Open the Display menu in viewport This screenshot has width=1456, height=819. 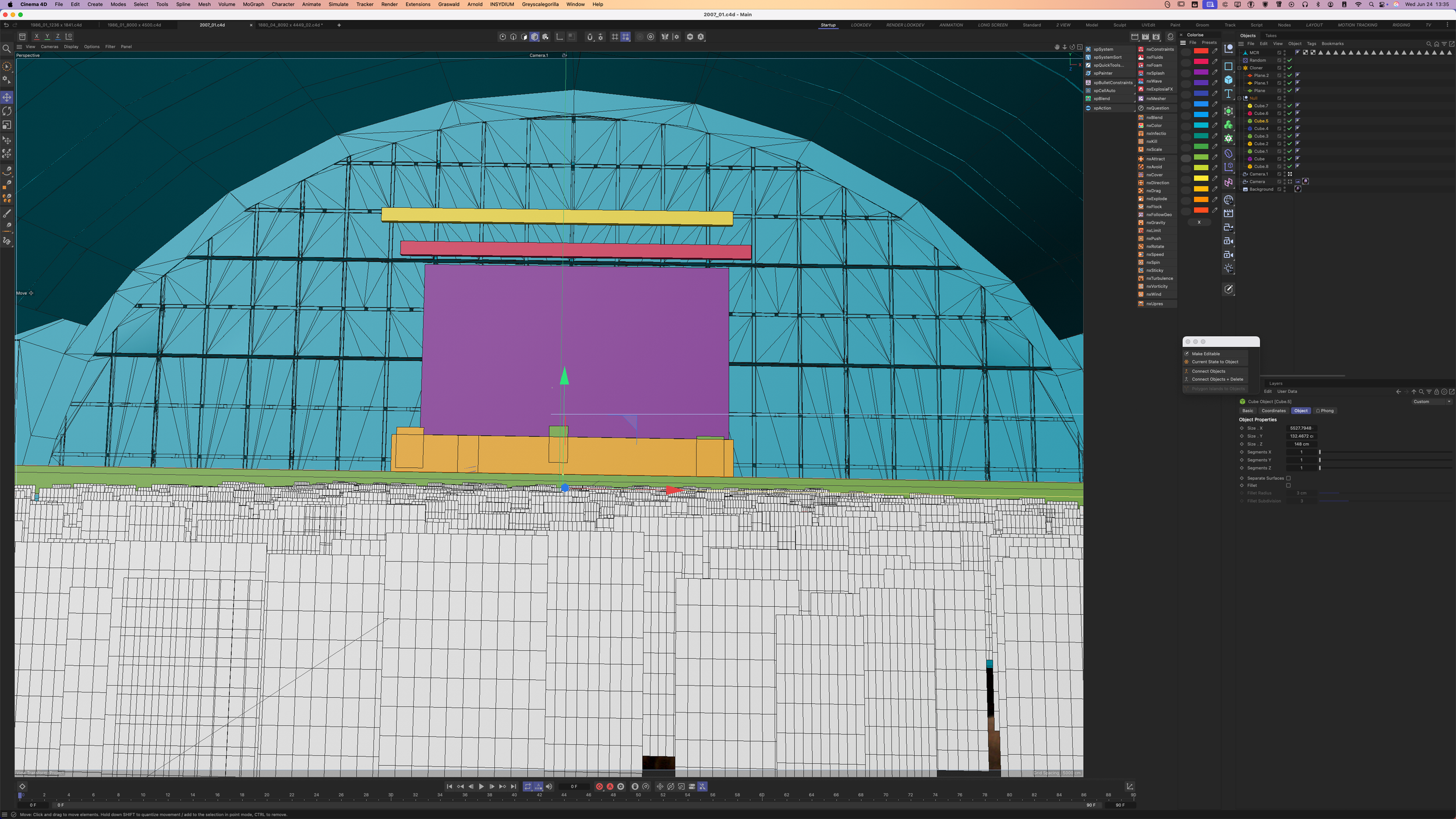click(71, 47)
